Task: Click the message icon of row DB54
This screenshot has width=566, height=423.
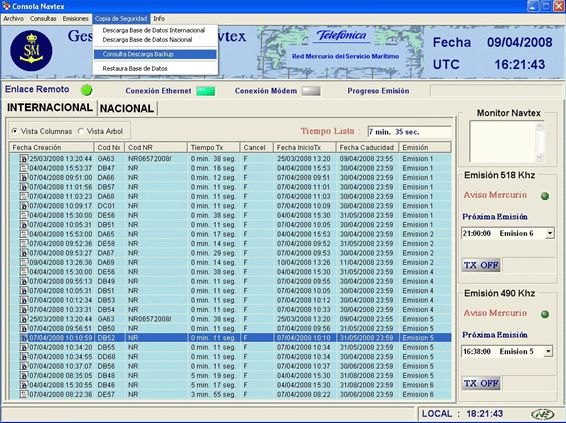Action: click(24, 309)
